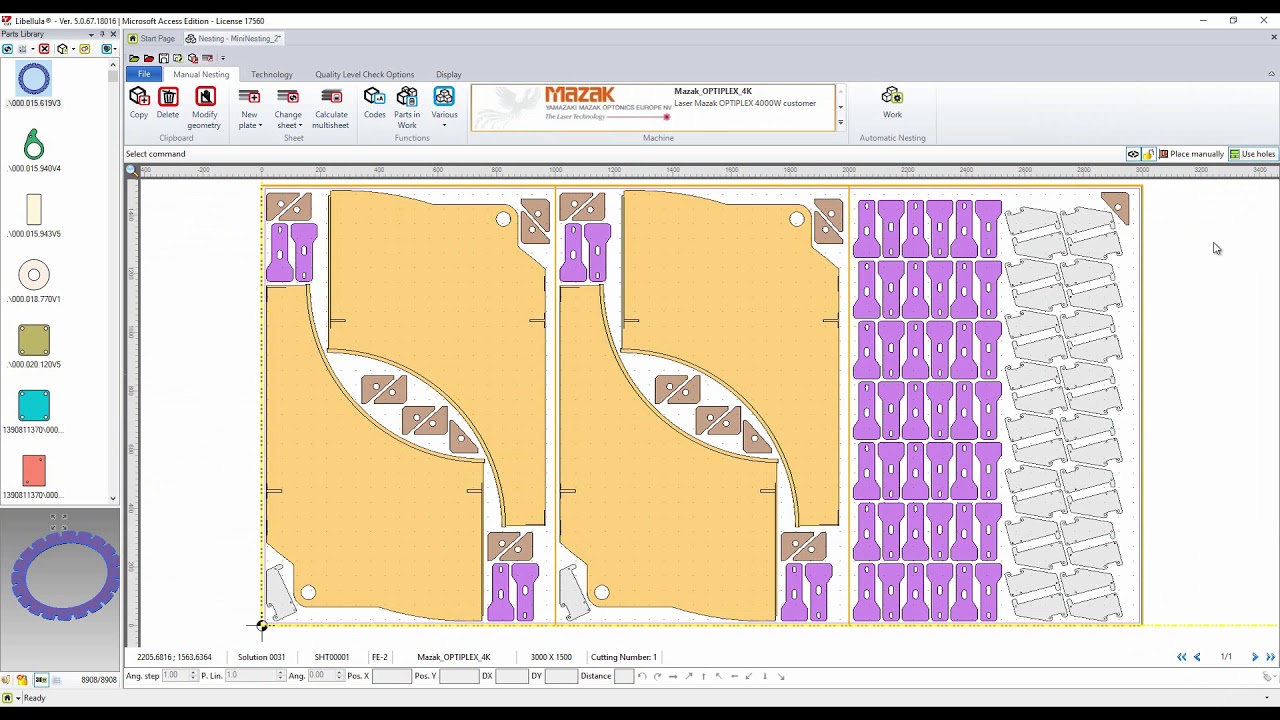Click the Distance input field

(624, 676)
